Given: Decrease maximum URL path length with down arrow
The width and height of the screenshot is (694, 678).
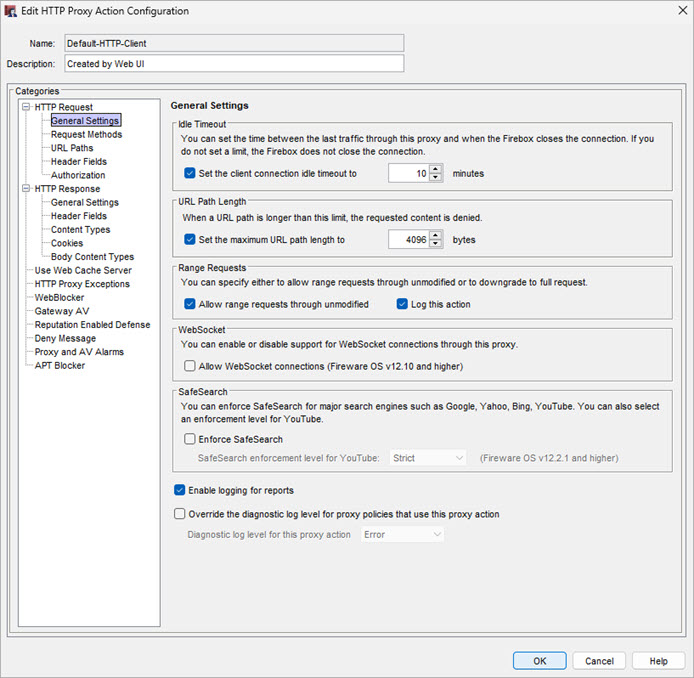Looking at the screenshot, I should pos(435,245).
